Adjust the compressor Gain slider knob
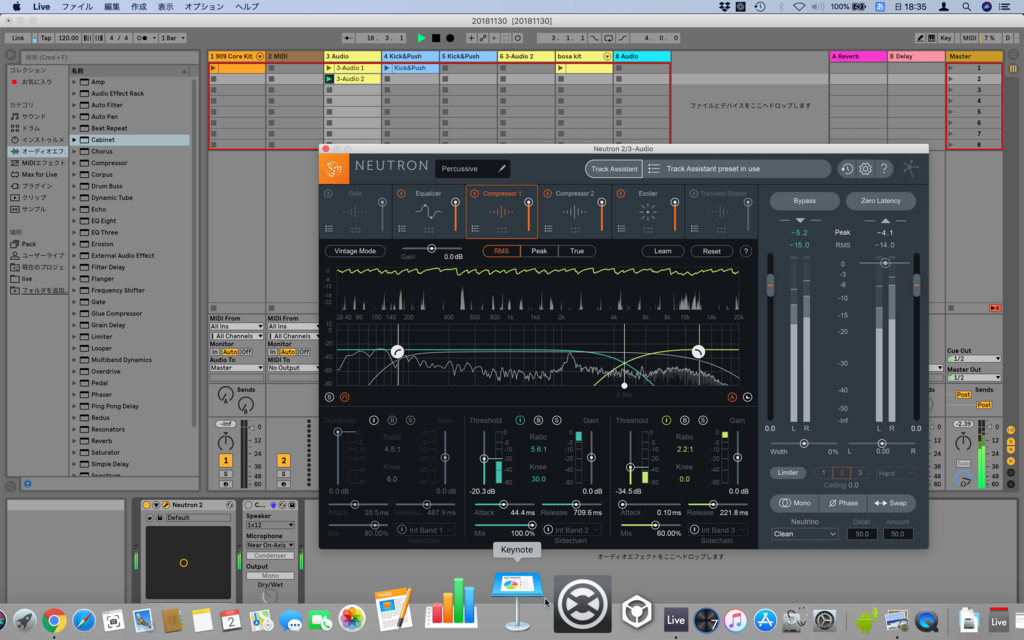Screen dimensions: 1024x640 432,248
